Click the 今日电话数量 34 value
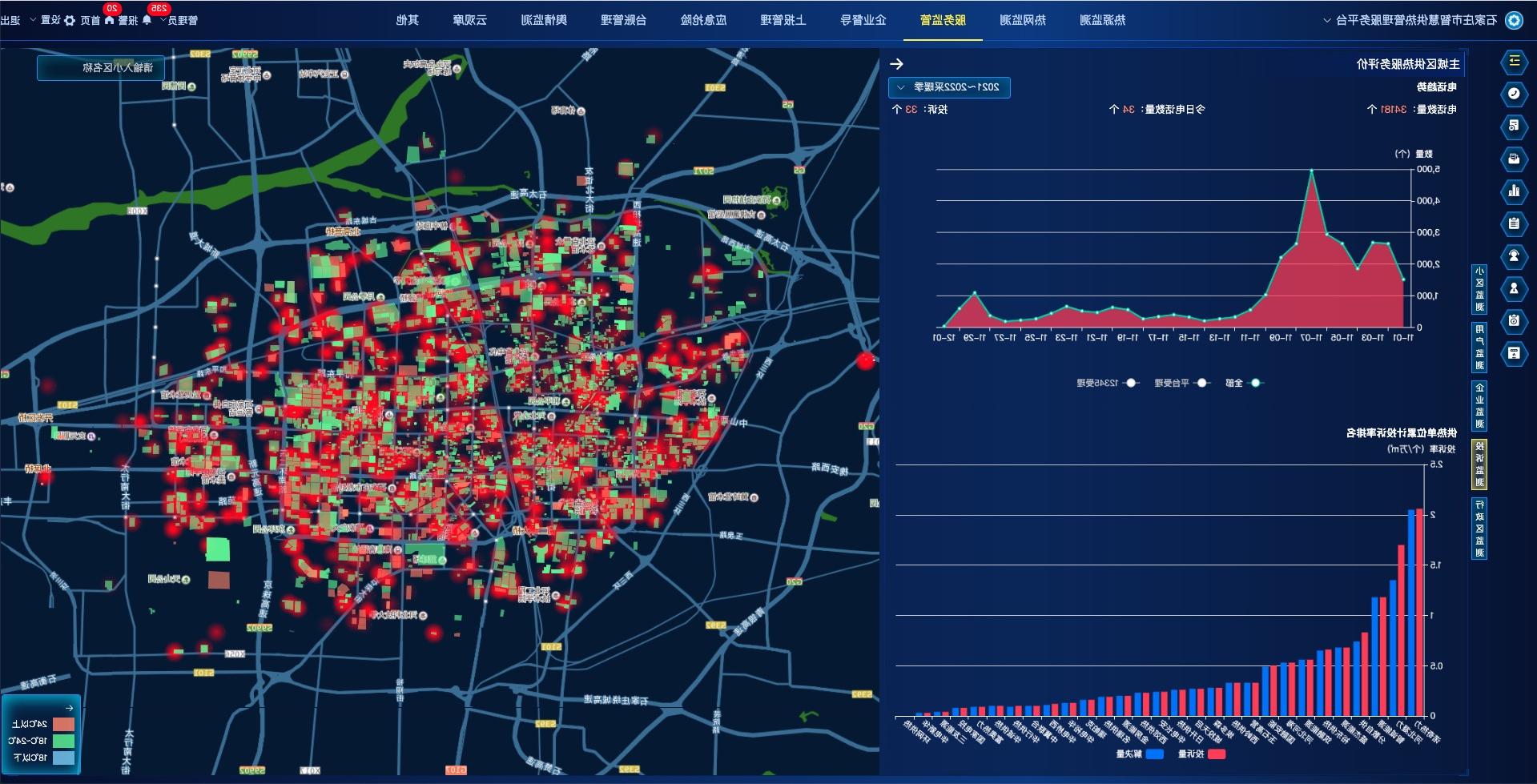This screenshot has width=1537, height=784. pos(1129,109)
